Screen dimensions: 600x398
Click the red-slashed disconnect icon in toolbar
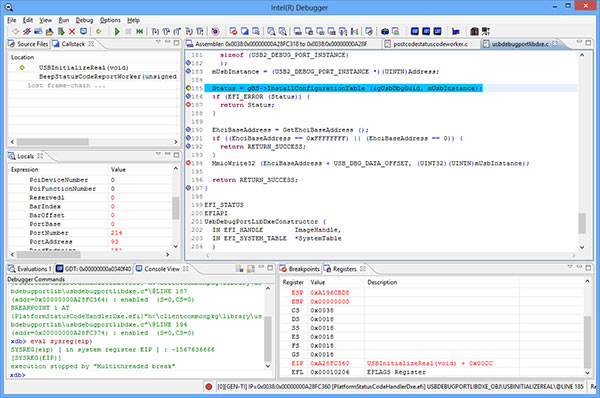click(x=27, y=31)
